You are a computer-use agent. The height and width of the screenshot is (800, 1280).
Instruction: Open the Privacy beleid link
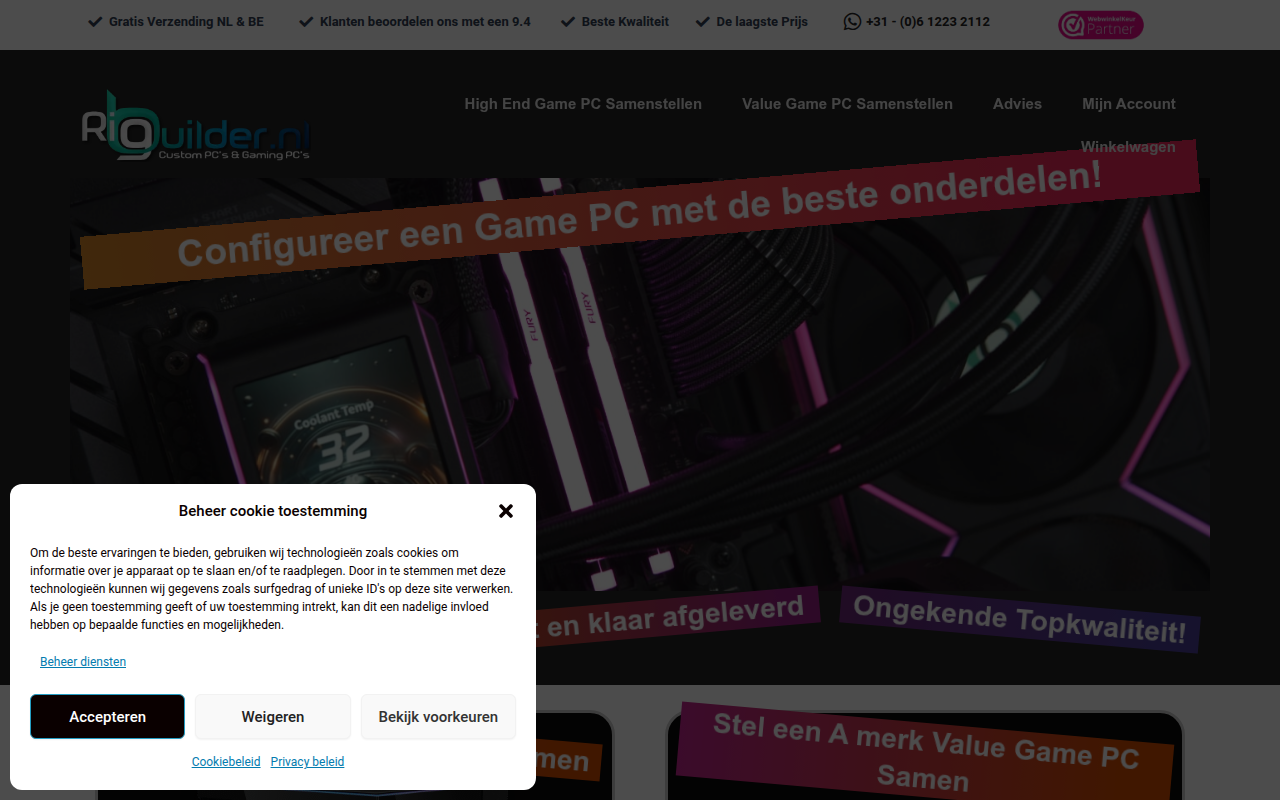pyautogui.click(x=307, y=762)
